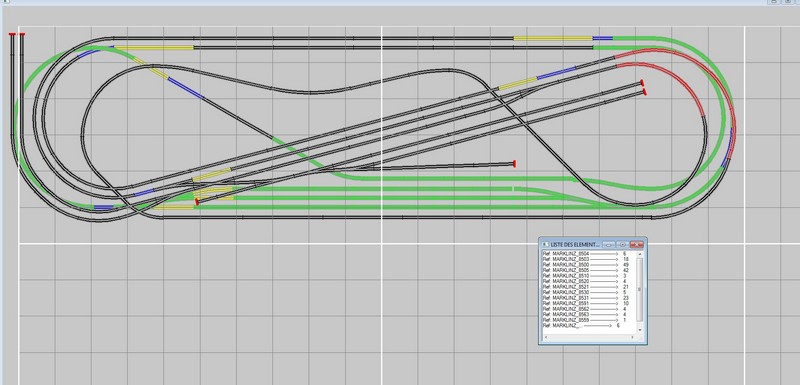Select the MARKLINZ_8531 list entry
800x385 pixels.
point(586,298)
